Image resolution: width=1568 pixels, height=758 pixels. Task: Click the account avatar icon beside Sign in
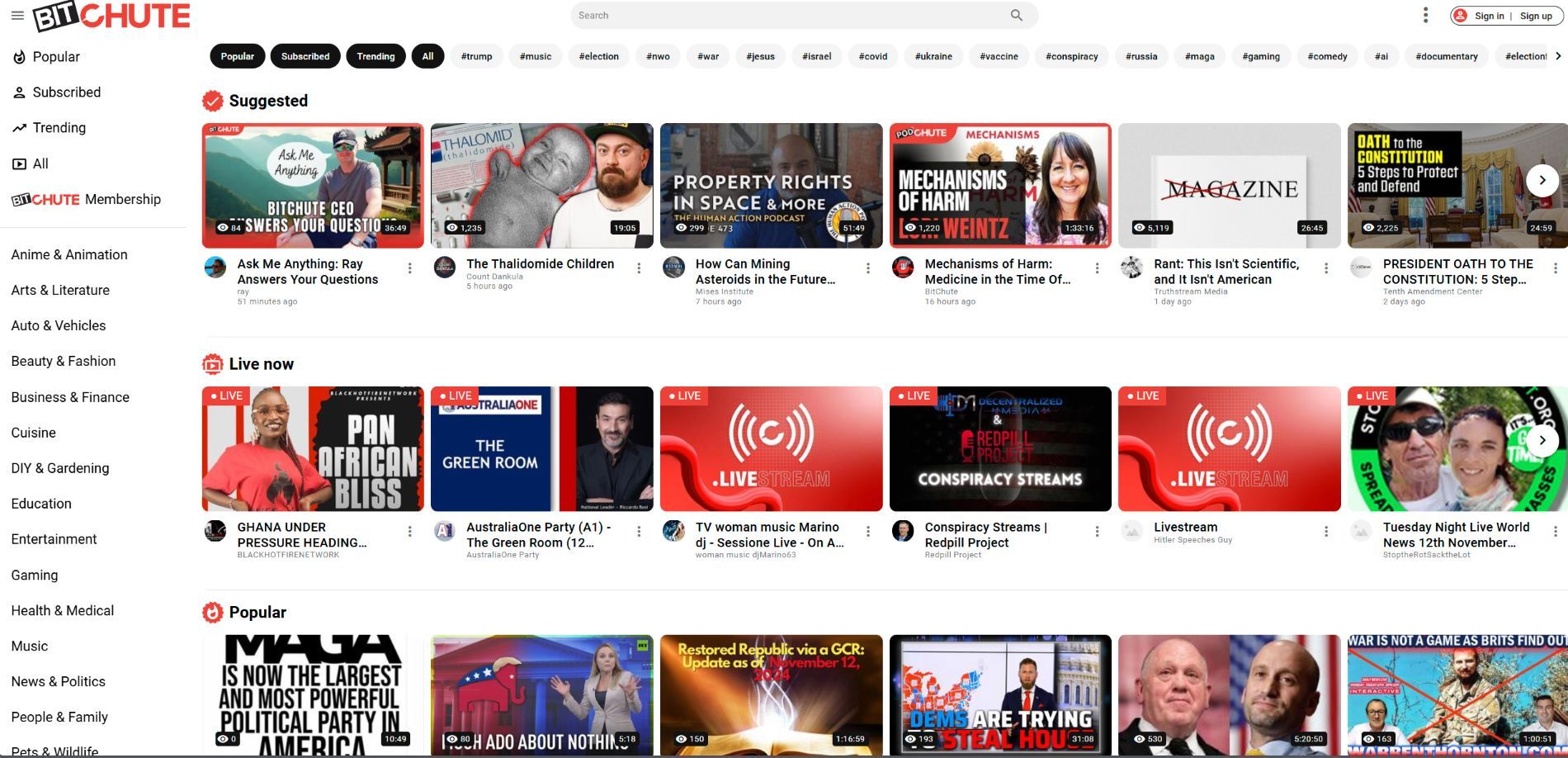[1461, 16]
